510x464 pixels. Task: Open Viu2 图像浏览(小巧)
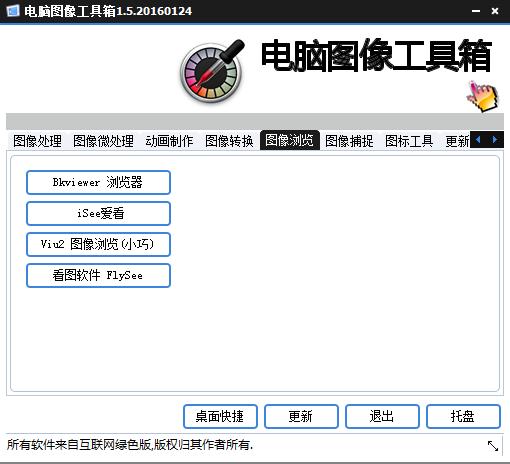coord(98,244)
